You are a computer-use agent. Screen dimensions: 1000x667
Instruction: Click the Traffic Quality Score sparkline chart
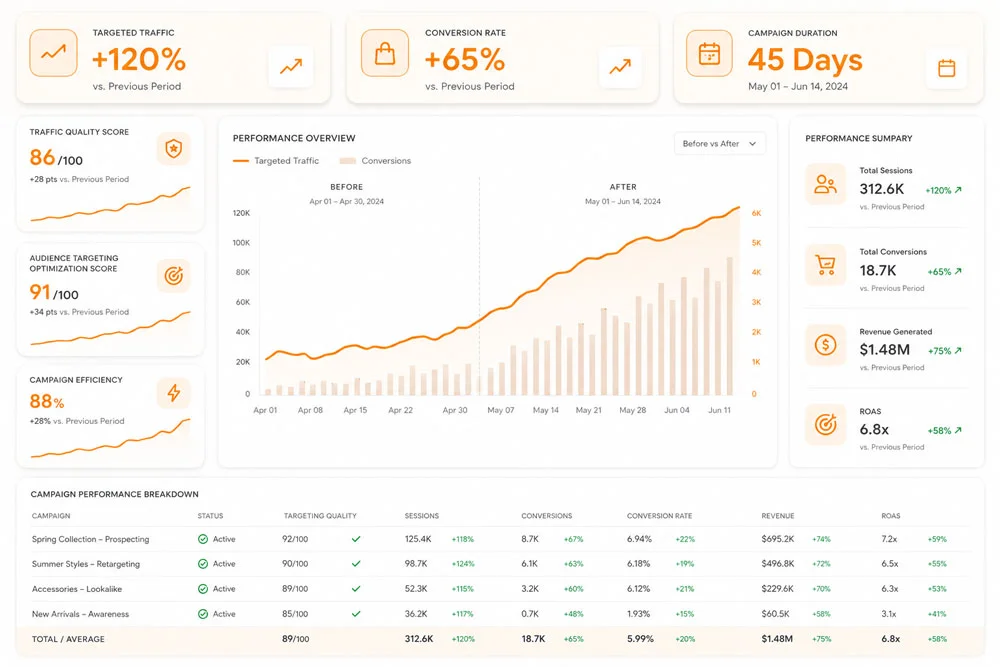pos(110,204)
